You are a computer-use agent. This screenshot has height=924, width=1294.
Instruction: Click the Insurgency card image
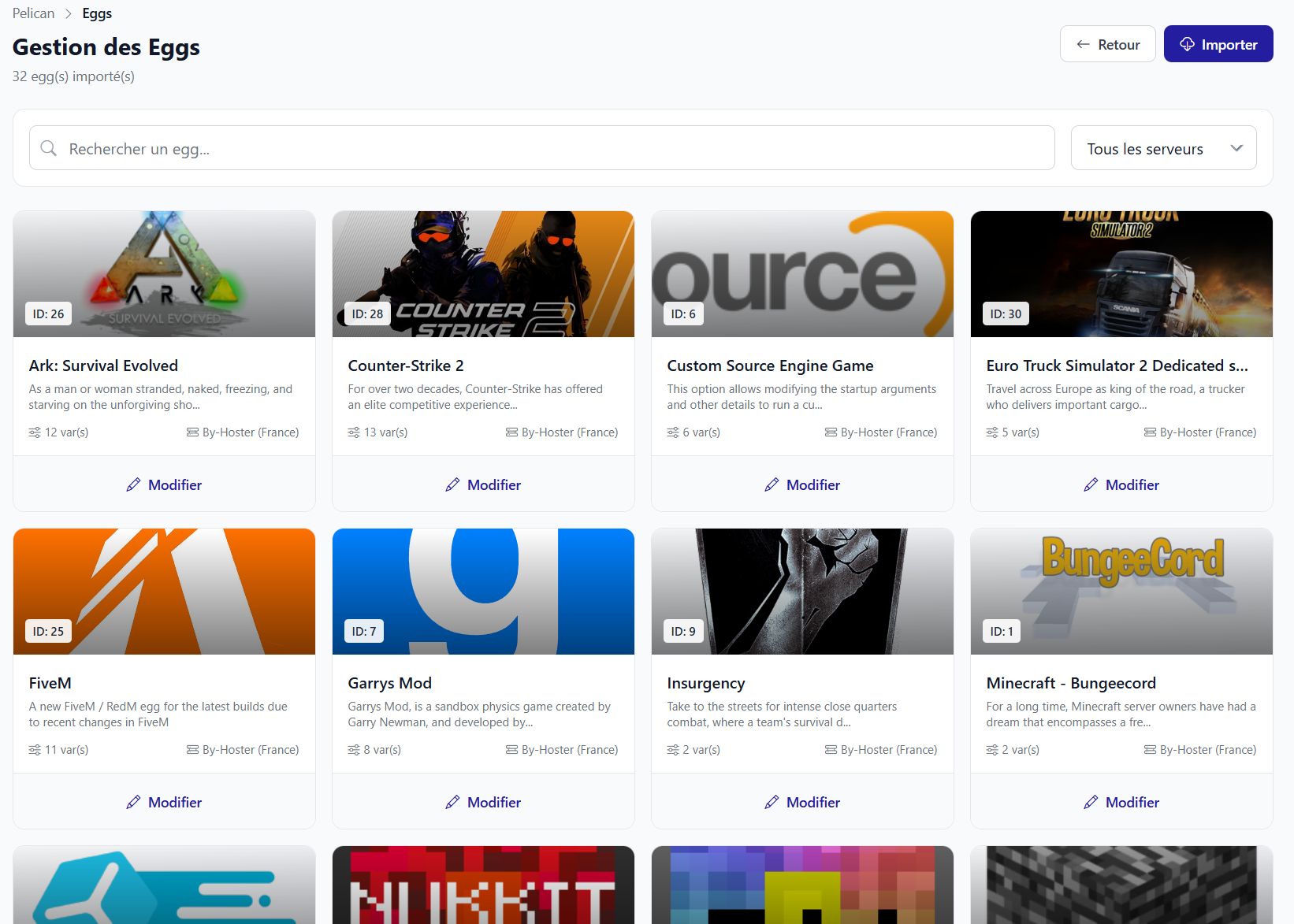[801, 591]
